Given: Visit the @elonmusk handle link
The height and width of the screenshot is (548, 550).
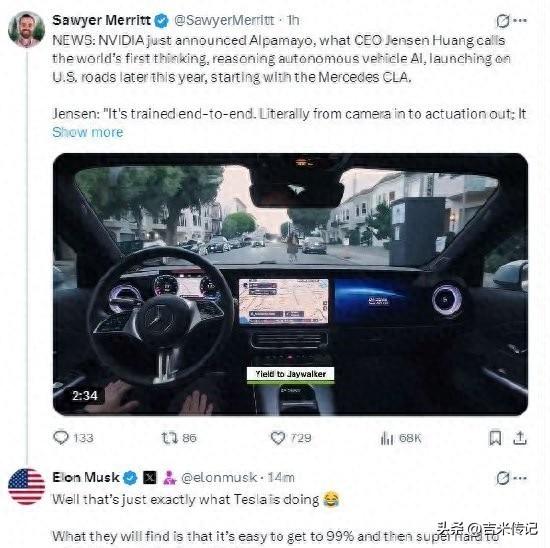Looking at the screenshot, I should point(219,477).
